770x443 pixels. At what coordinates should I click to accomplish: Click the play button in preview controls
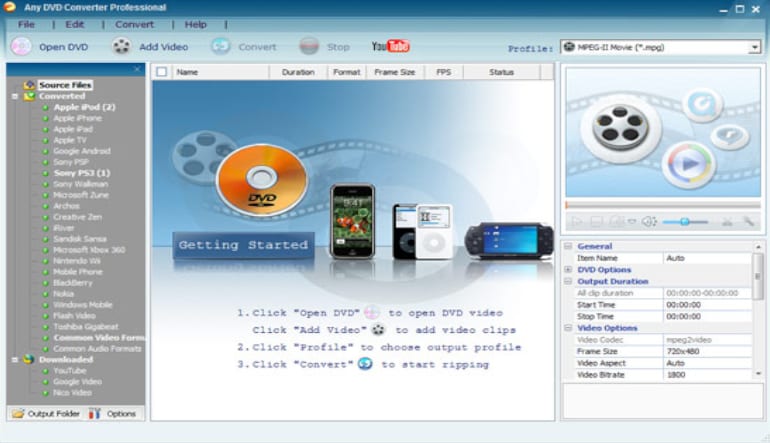pyautogui.click(x=577, y=222)
